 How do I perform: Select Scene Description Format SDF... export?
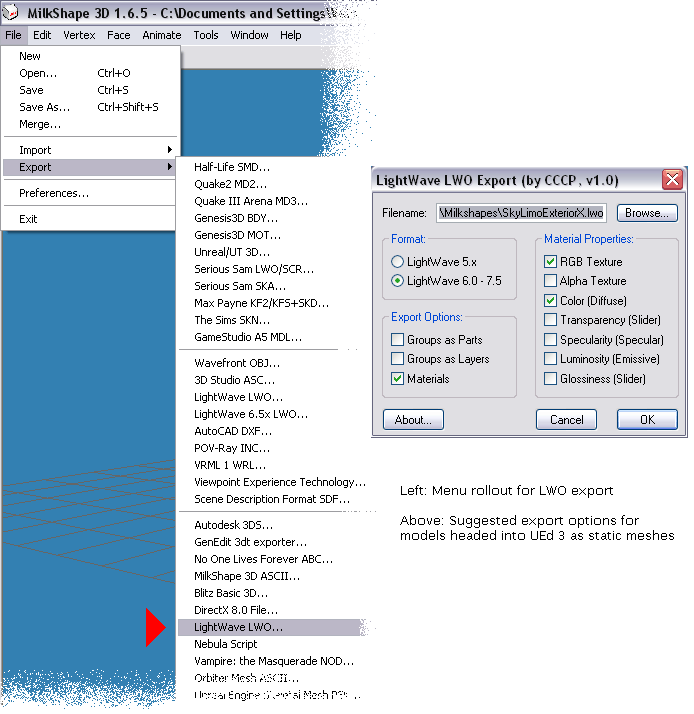click(x=271, y=499)
